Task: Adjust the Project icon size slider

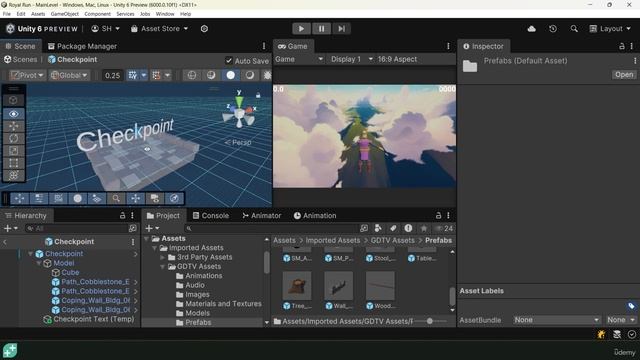Action: pyautogui.click(x=430, y=321)
